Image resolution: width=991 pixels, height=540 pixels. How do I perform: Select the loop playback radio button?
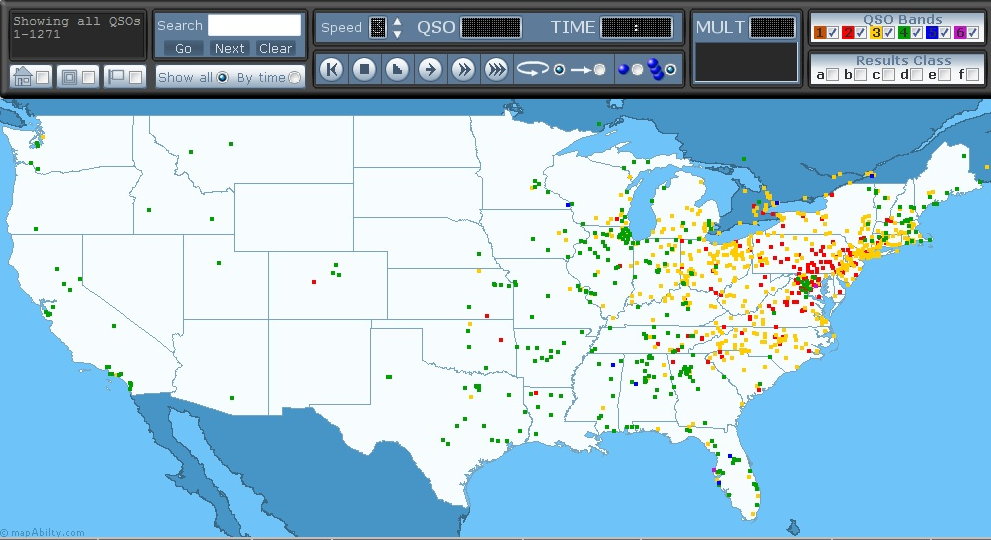[559, 70]
